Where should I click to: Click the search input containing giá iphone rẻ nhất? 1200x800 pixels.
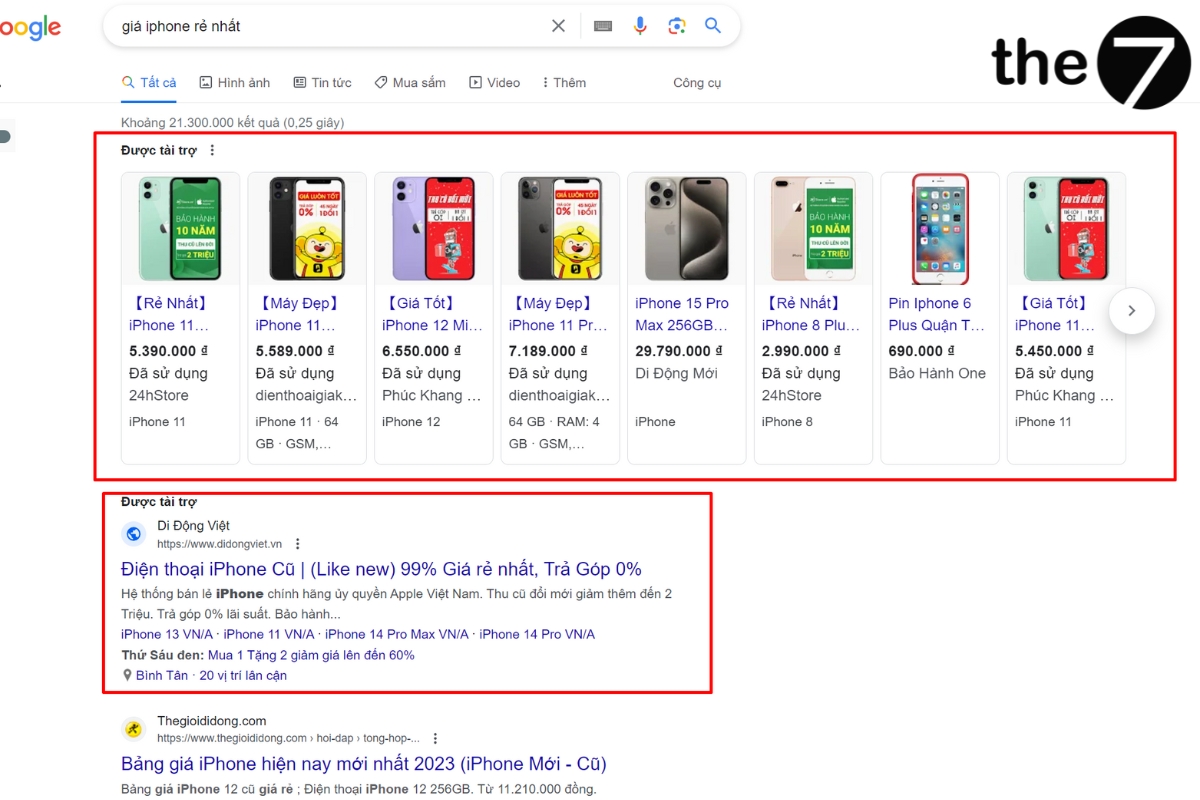tap(300, 26)
